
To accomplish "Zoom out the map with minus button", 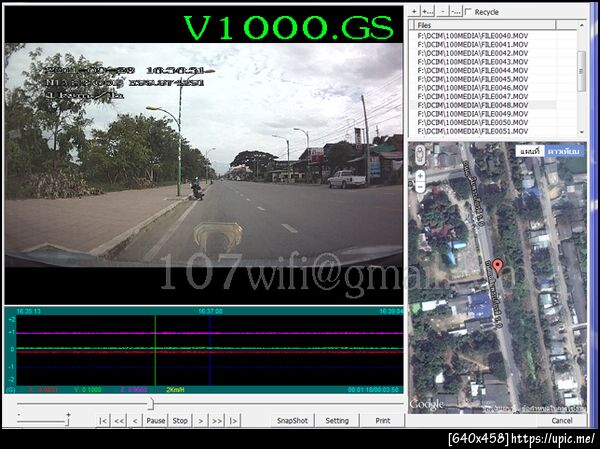I will [420, 187].
